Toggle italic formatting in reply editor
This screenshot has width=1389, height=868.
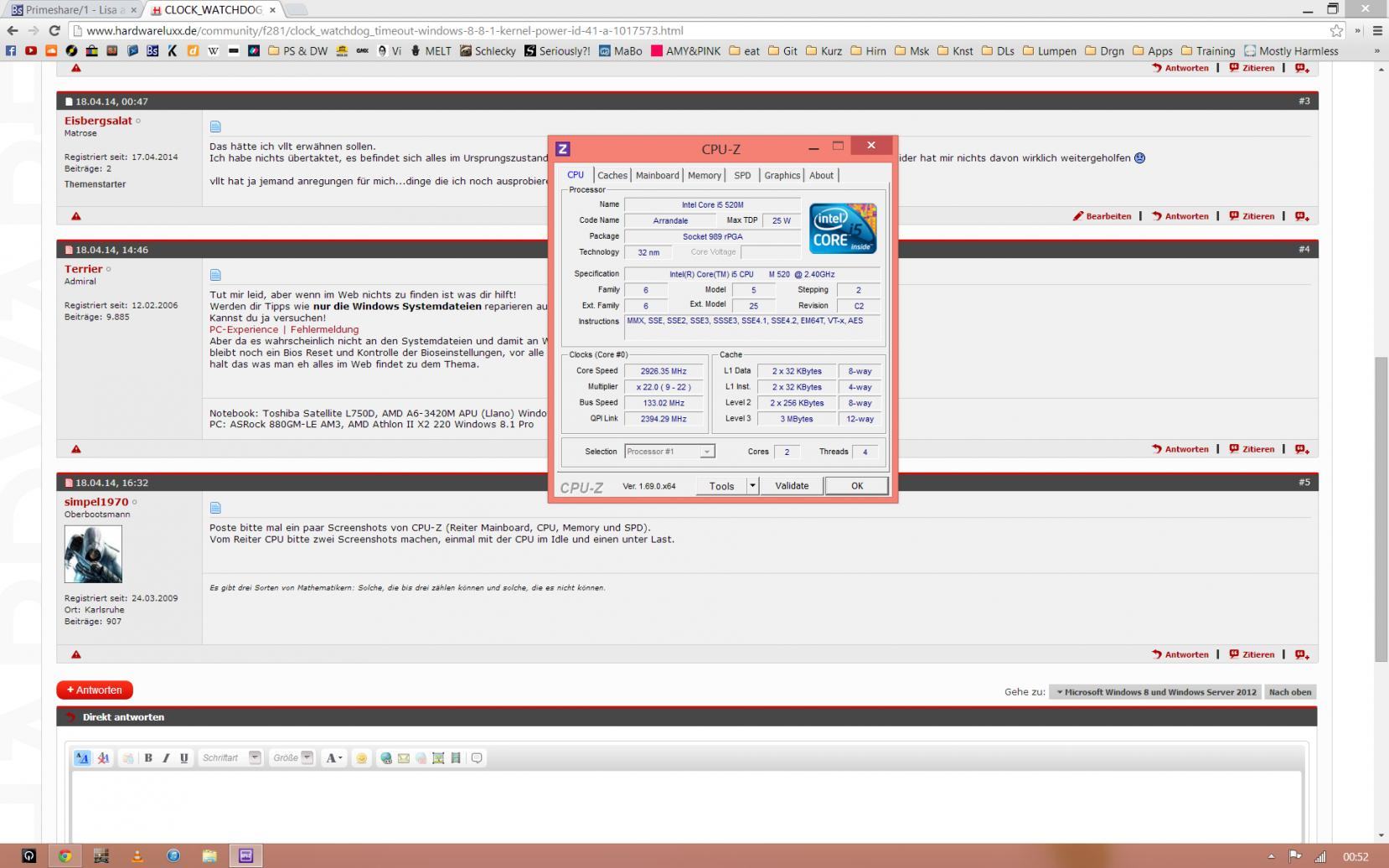pyautogui.click(x=166, y=757)
